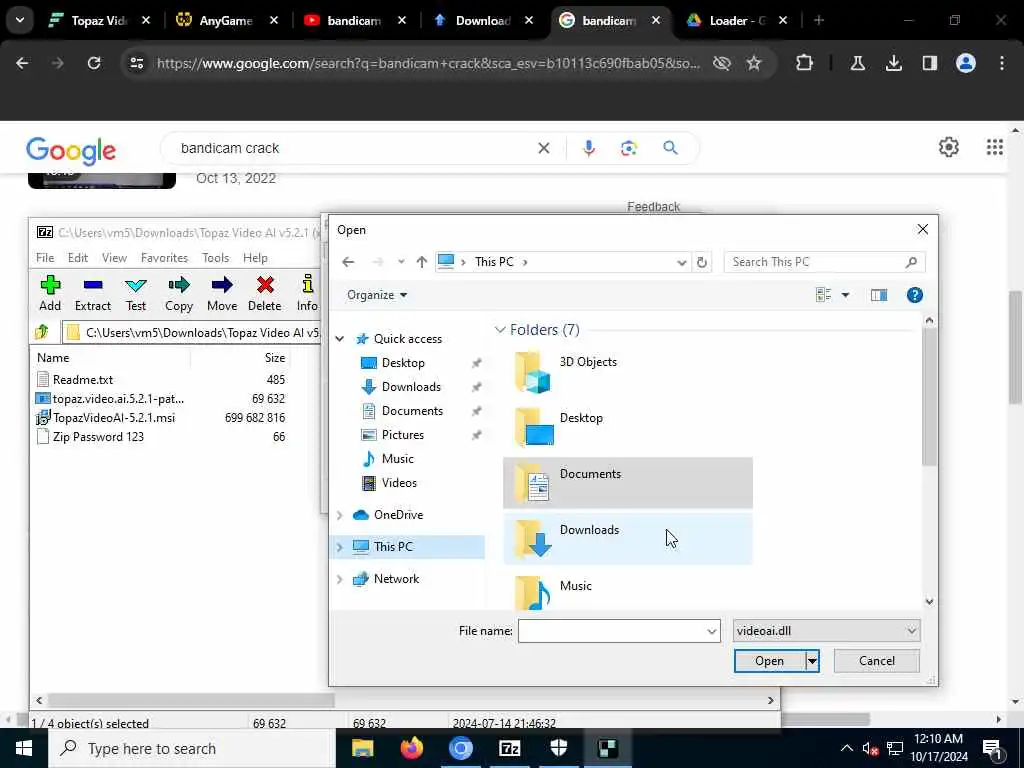Open the View menu in 7-Zip
1024x768 pixels.
(114, 258)
